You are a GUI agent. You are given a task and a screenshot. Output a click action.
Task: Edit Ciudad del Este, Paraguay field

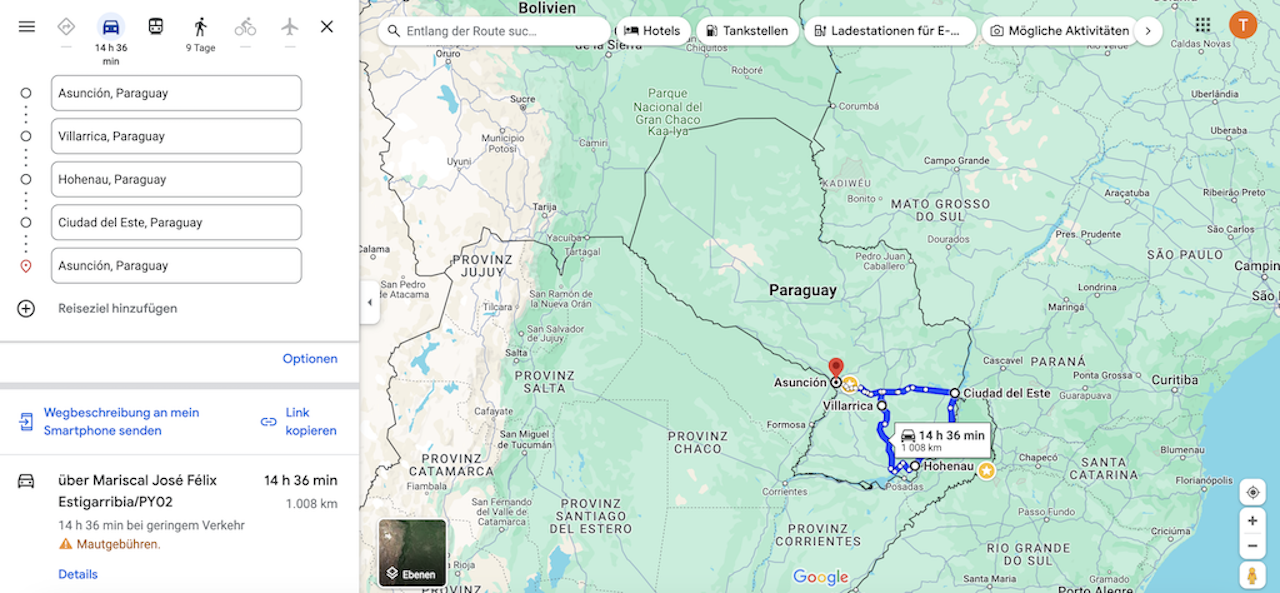[x=176, y=222]
